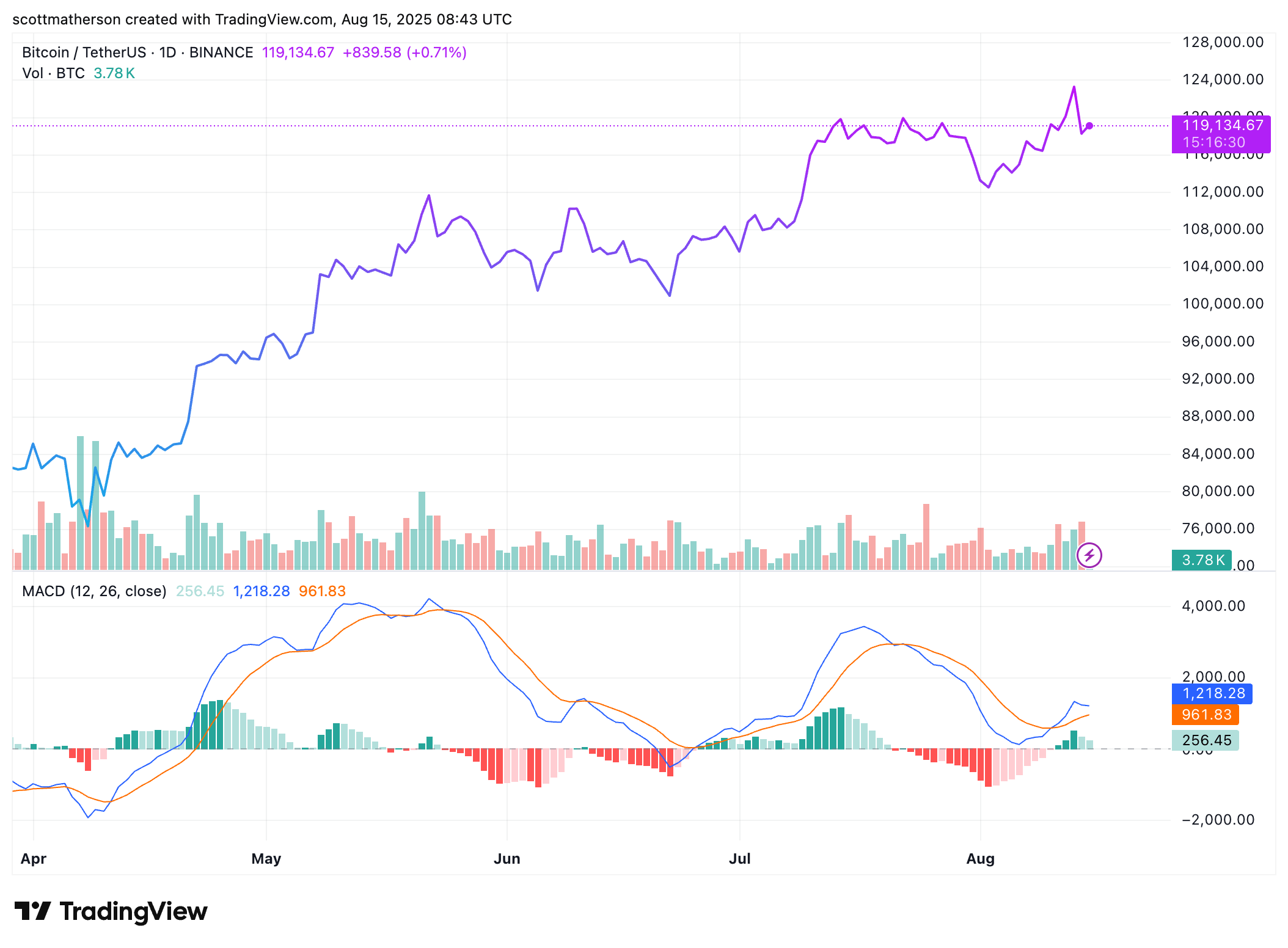Screen dimensions: 1288x948
Task: Click the TradingView wordmark text
Action: [133, 911]
